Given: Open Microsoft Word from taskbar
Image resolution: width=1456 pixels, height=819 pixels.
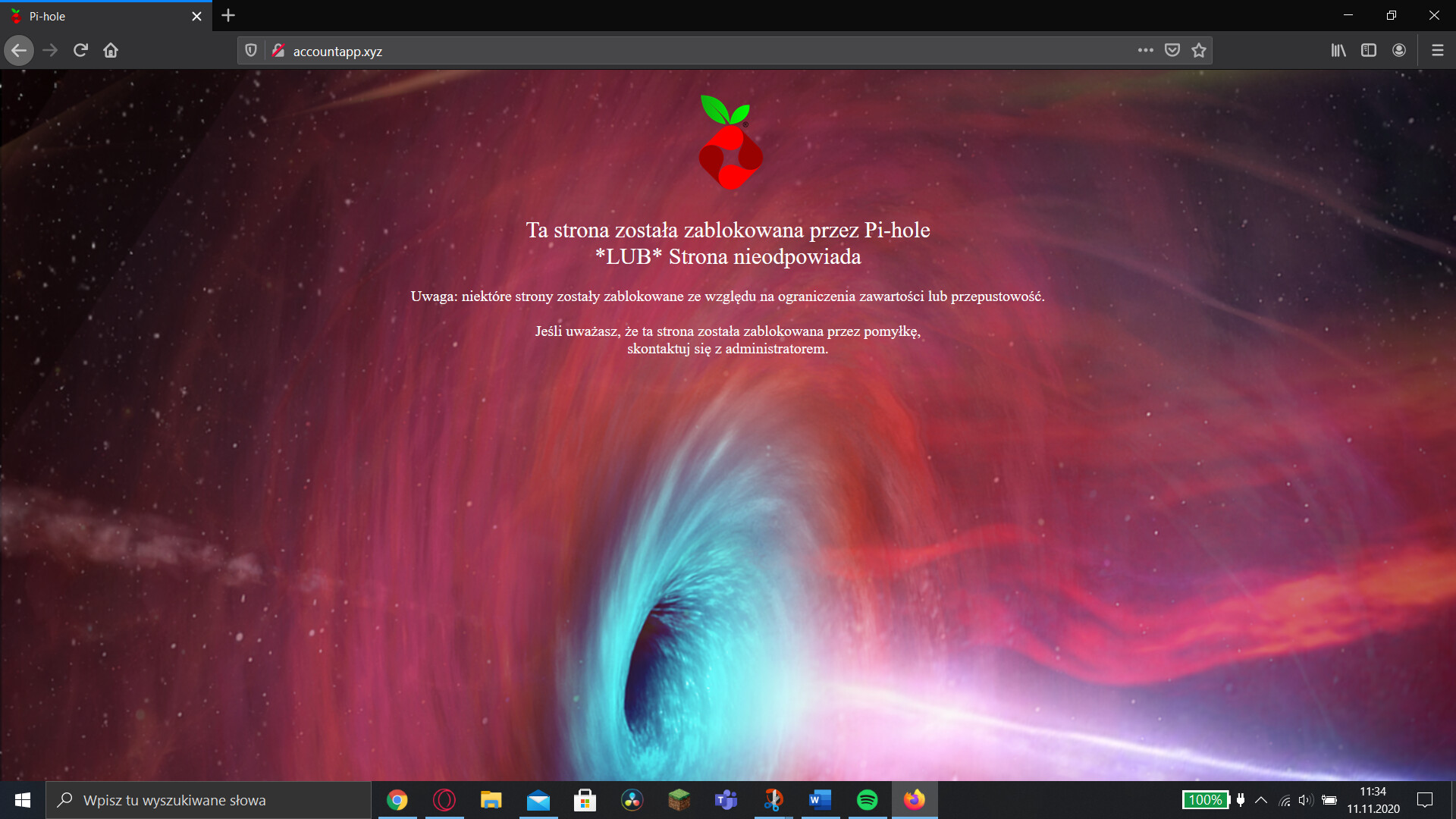Looking at the screenshot, I should [821, 800].
